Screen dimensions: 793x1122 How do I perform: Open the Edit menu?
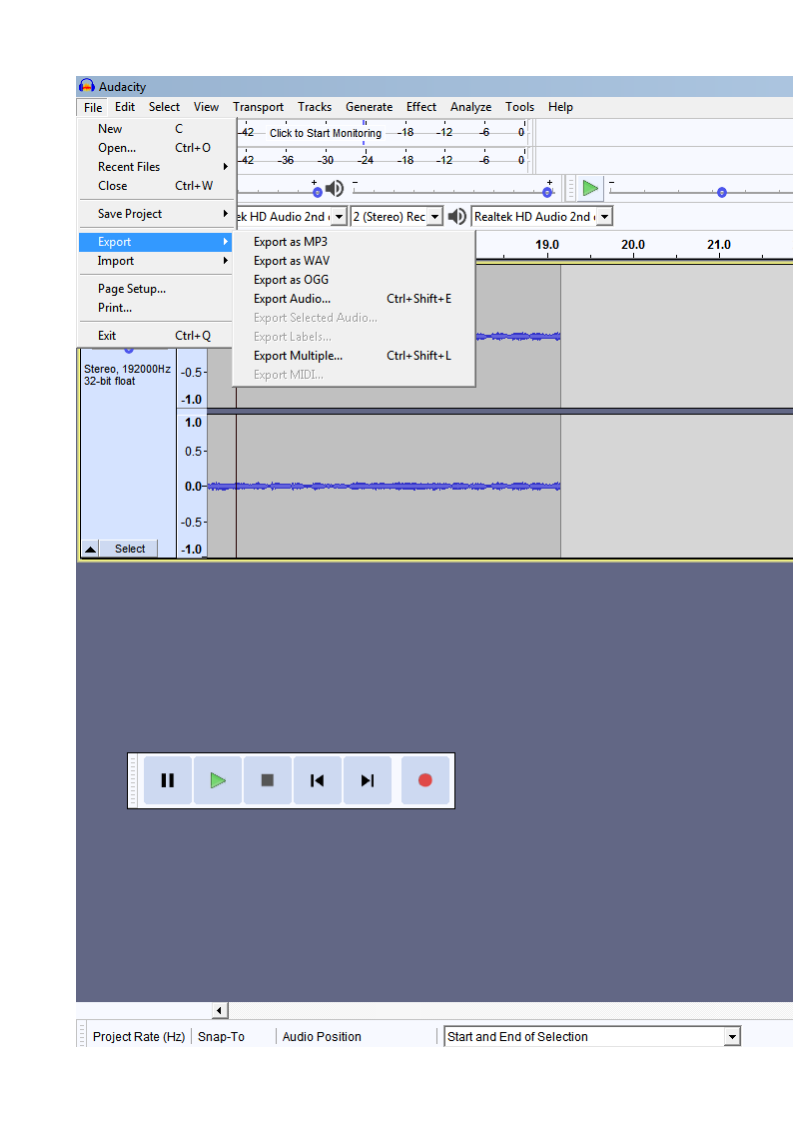[125, 107]
